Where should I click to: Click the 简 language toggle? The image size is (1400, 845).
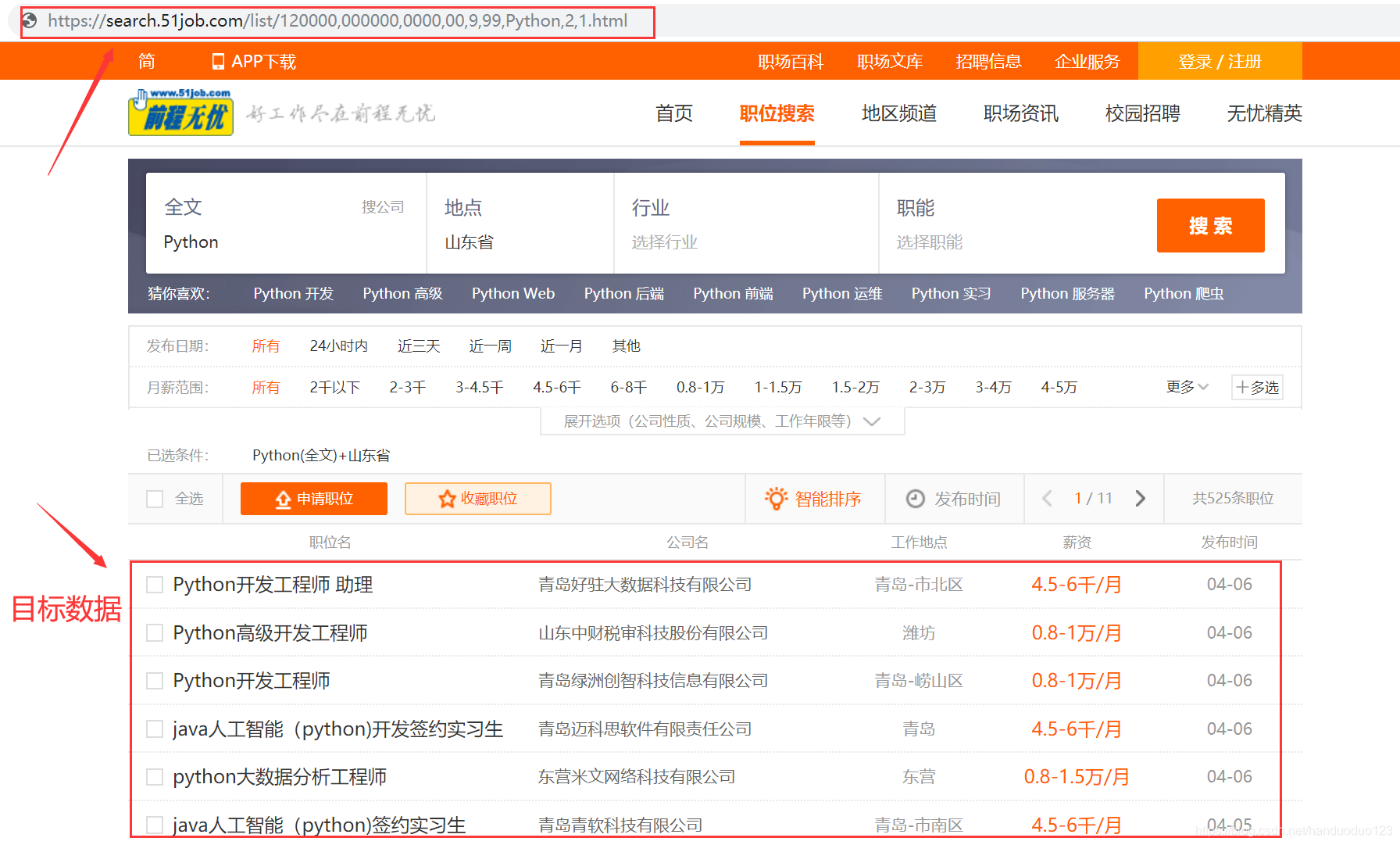click(x=147, y=62)
